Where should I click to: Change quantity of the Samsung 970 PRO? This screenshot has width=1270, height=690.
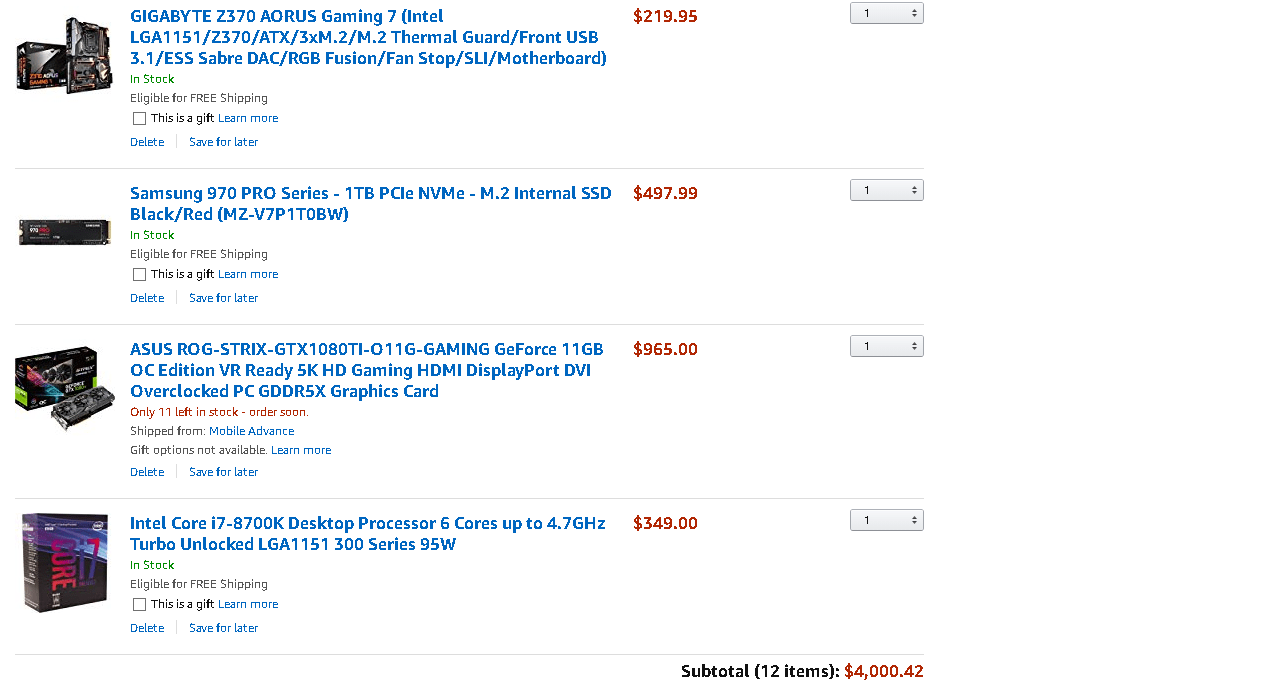(x=886, y=190)
